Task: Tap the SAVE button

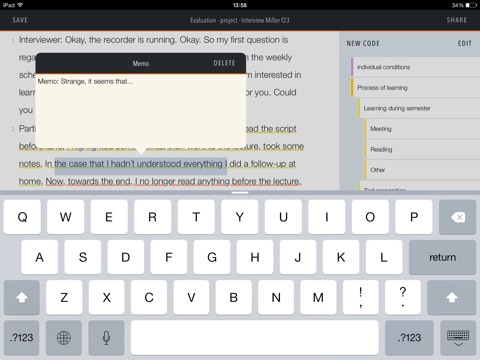Action: point(20,20)
